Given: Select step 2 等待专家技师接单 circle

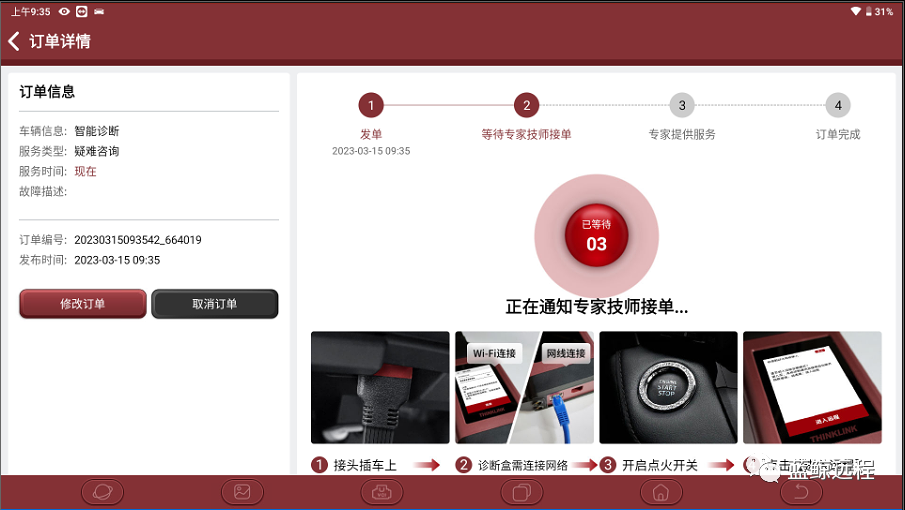Looking at the screenshot, I should click(x=526, y=106).
